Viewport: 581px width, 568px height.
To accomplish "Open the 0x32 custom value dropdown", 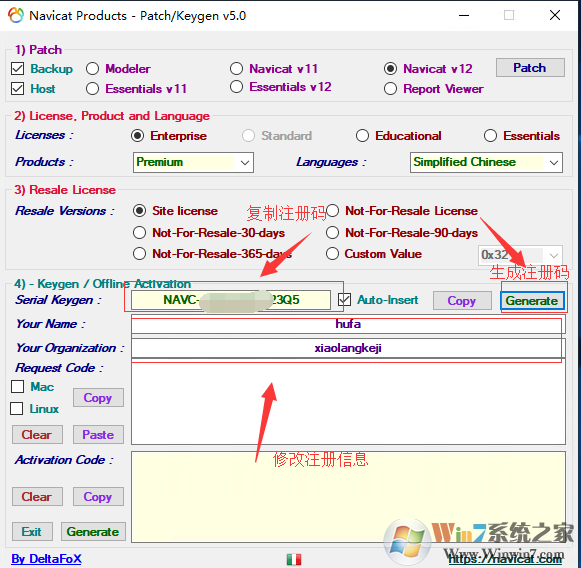I will (520, 255).
